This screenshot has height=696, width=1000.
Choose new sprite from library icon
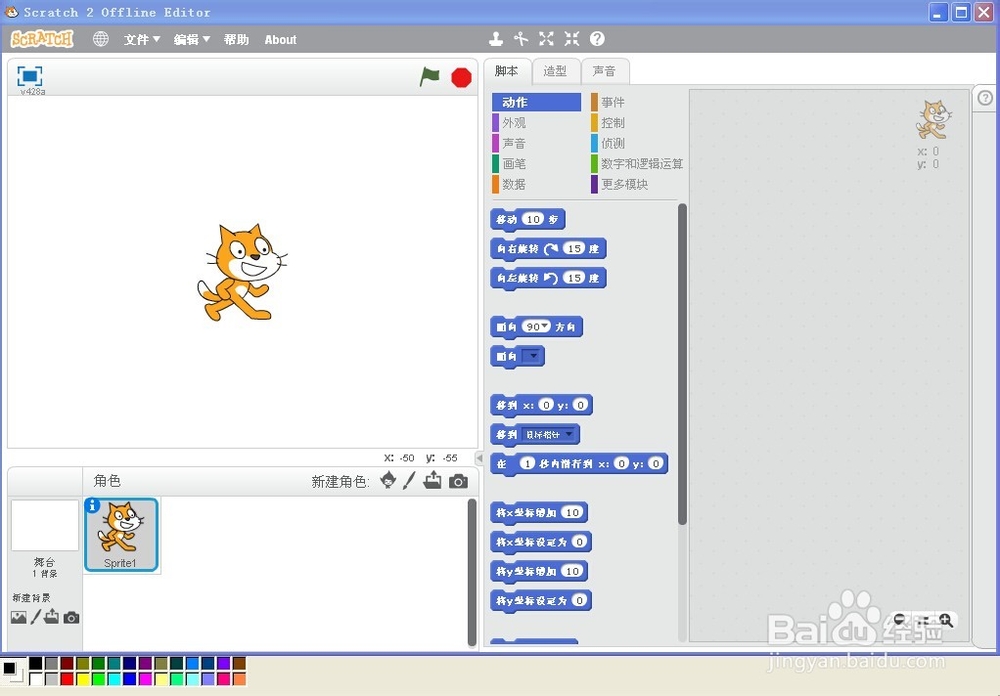click(388, 480)
